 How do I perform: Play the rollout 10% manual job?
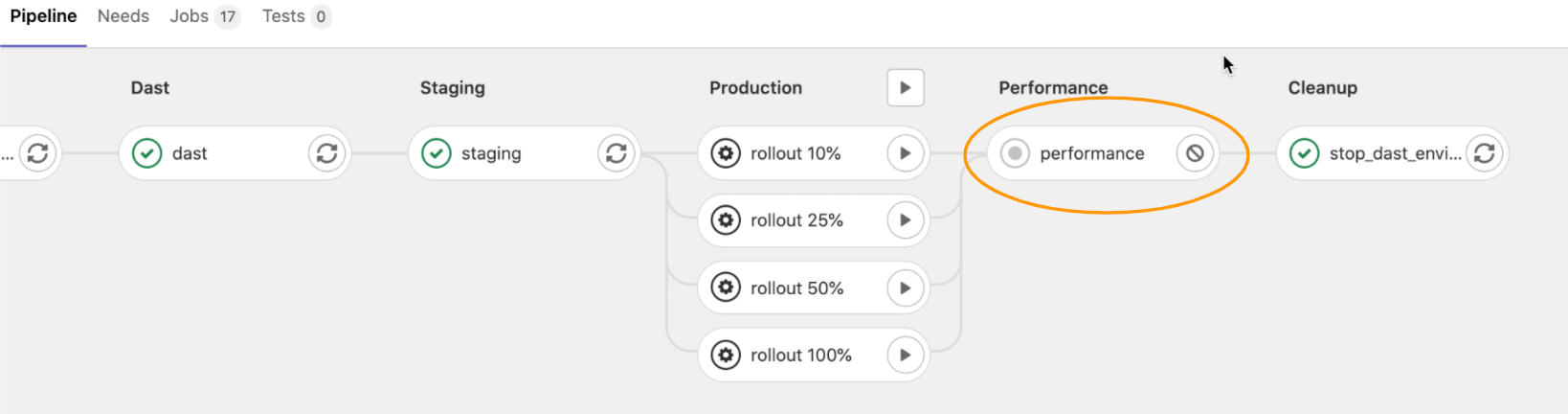point(905,153)
